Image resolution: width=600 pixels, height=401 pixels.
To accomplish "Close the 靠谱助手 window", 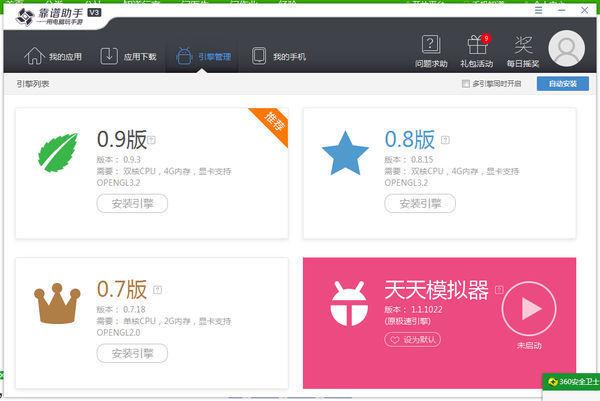I will coord(584,10).
